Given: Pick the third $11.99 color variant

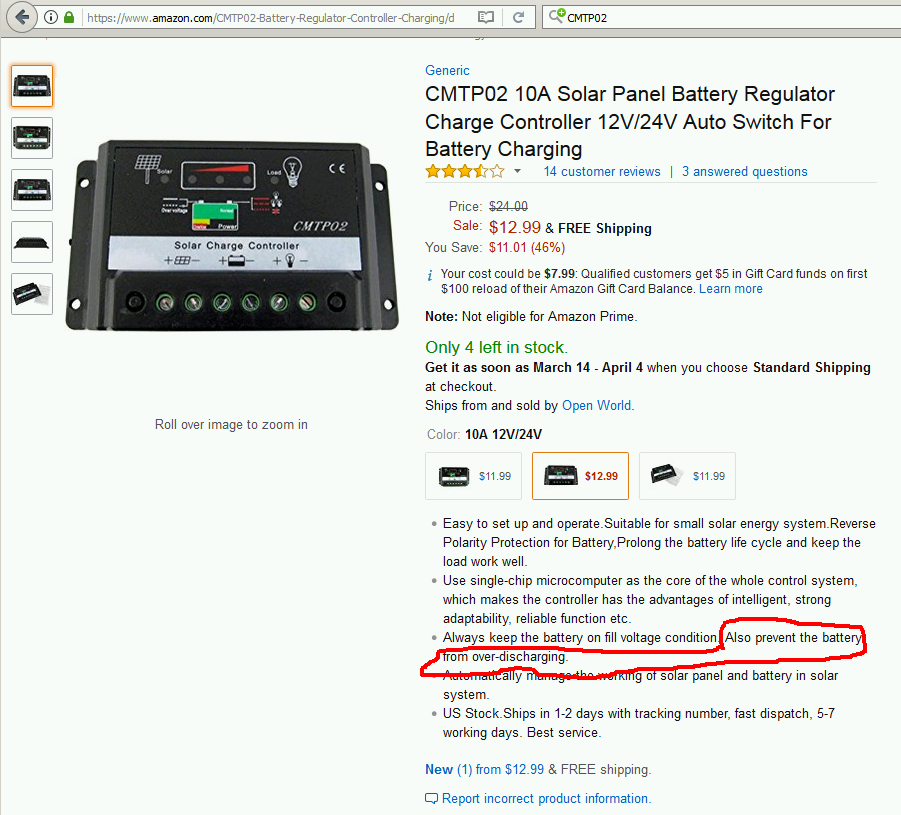Looking at the screenshot, I should click(x=687, y=476).
